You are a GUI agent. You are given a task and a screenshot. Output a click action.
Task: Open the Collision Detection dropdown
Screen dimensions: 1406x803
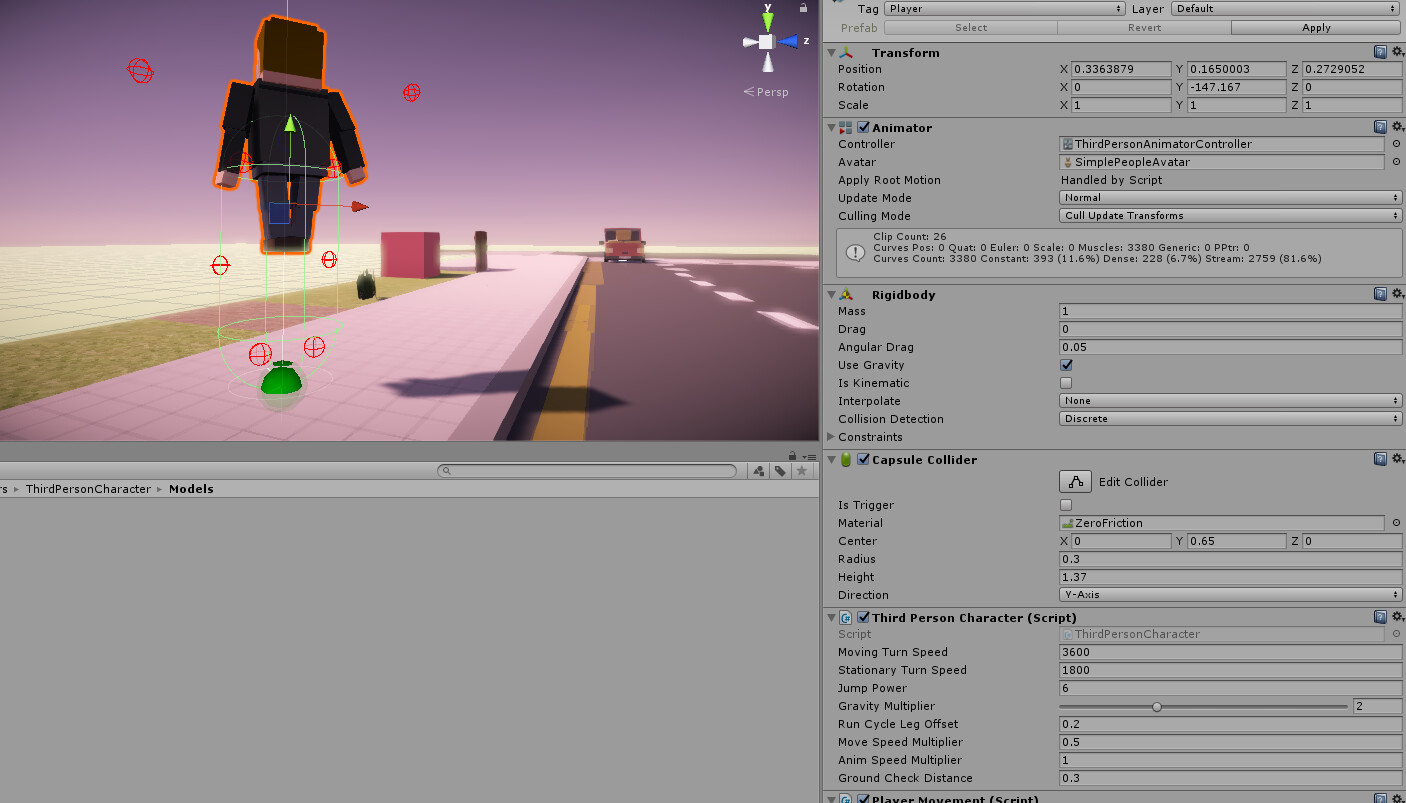[x=1229, y=418]
